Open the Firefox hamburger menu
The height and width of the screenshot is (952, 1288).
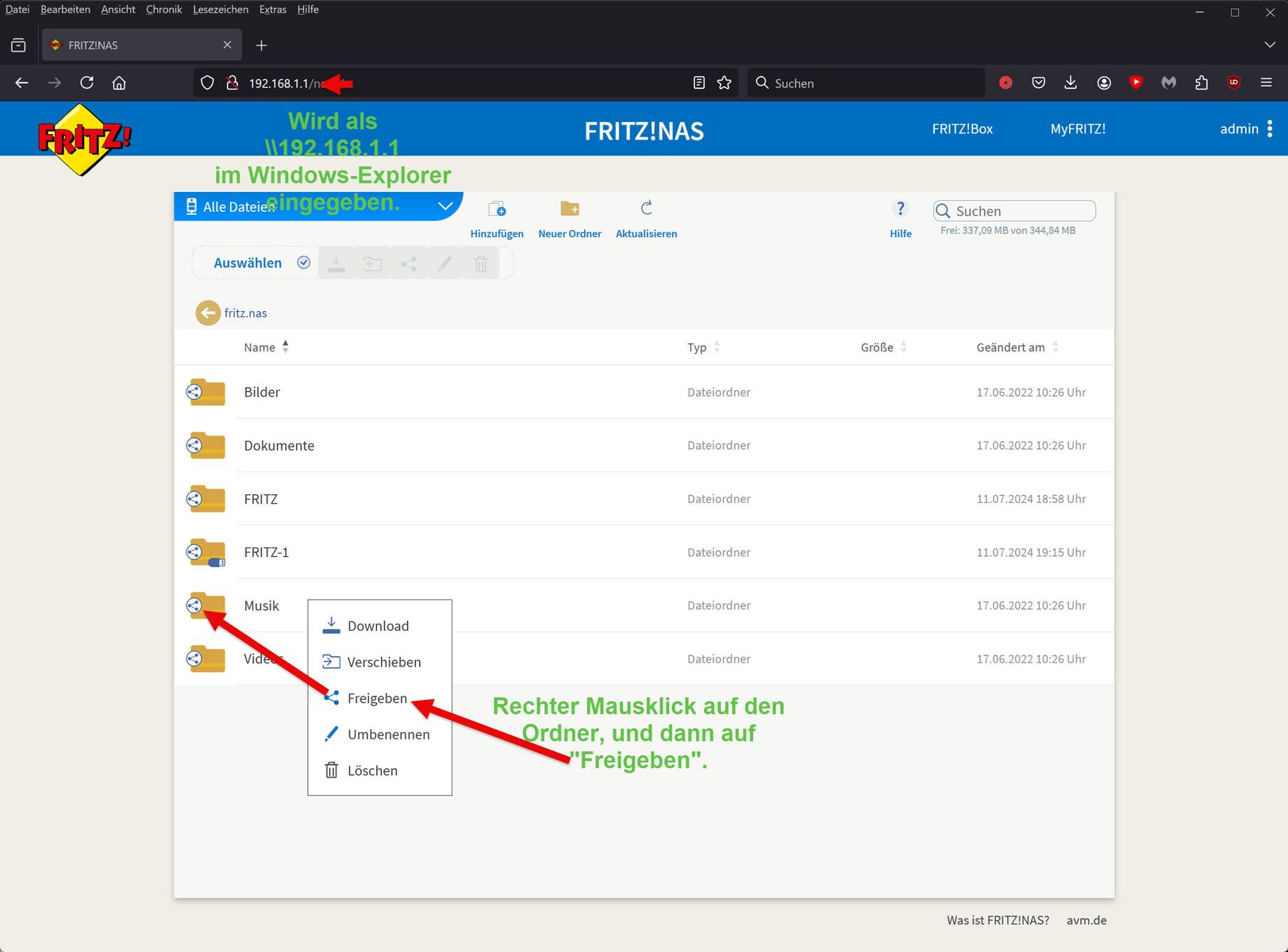pyautogui.click(x=1267, y=83)
